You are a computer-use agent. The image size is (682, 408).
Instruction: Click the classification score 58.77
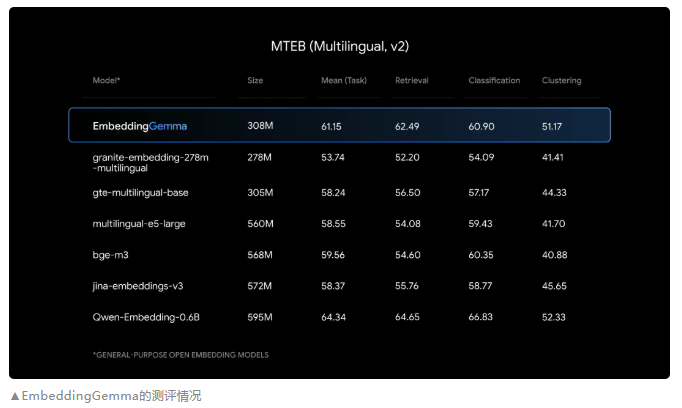coord(480,286)
